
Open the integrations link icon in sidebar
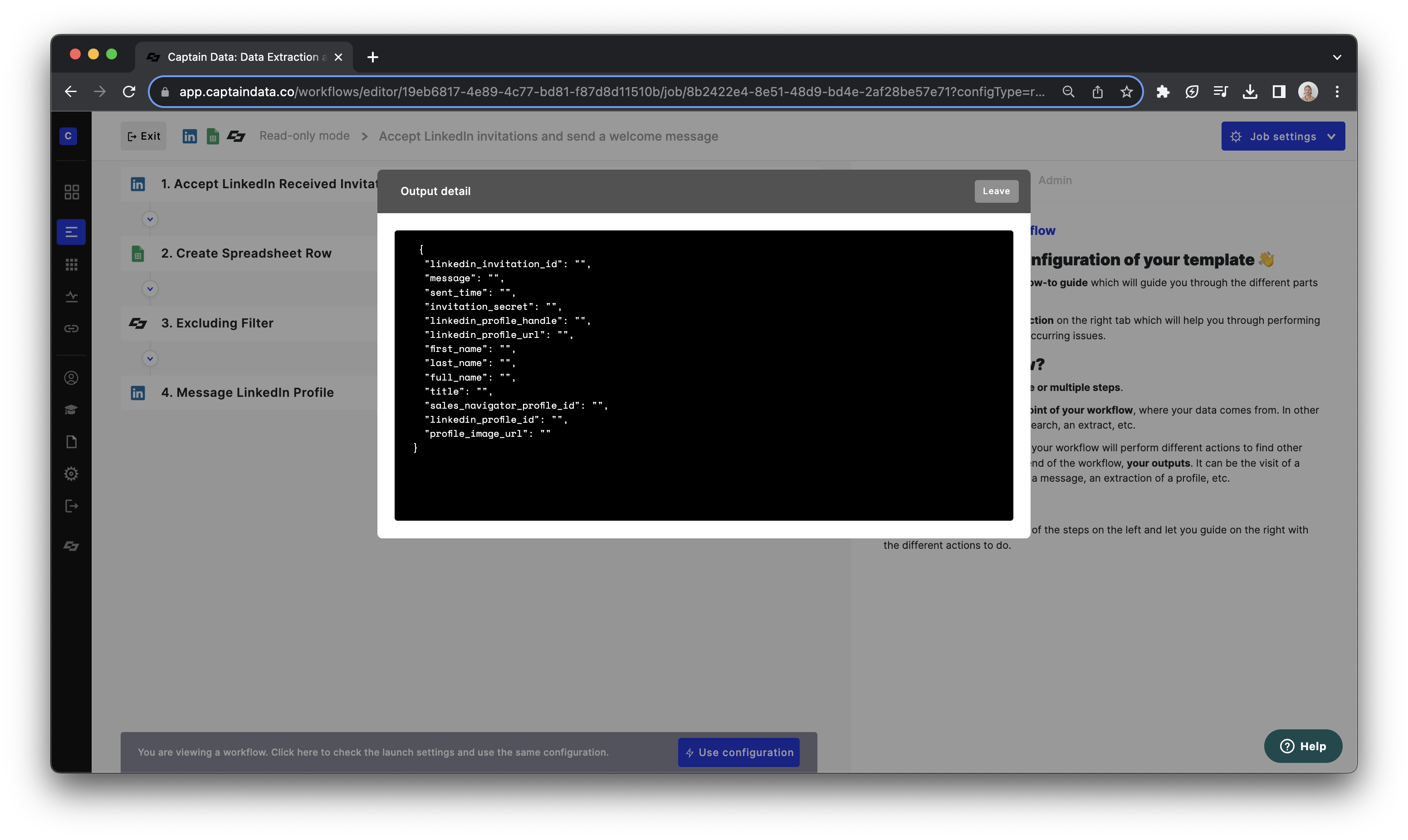[x=71, y=328]
